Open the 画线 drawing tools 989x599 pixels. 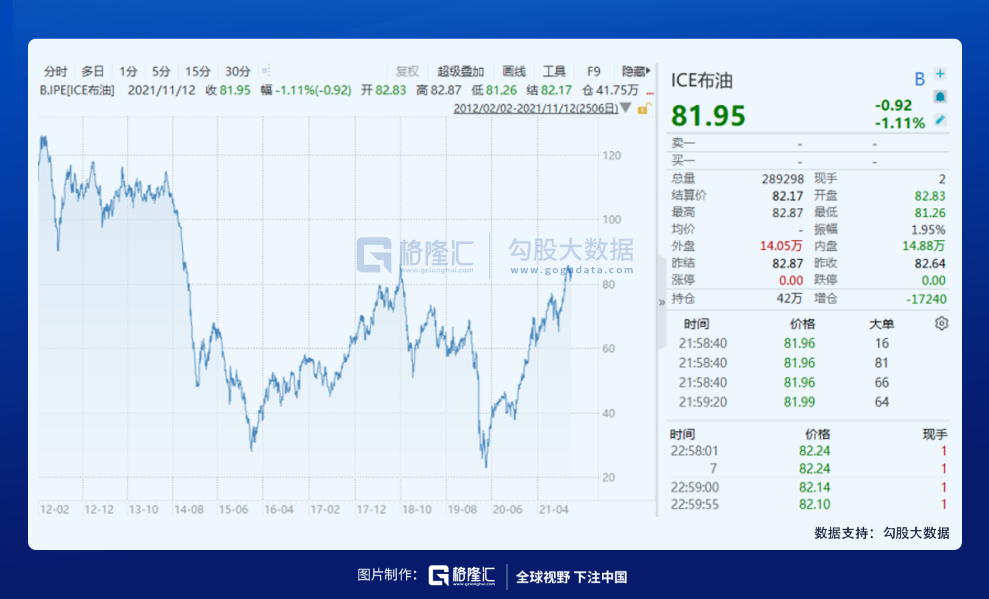click(x=514, y=71)
